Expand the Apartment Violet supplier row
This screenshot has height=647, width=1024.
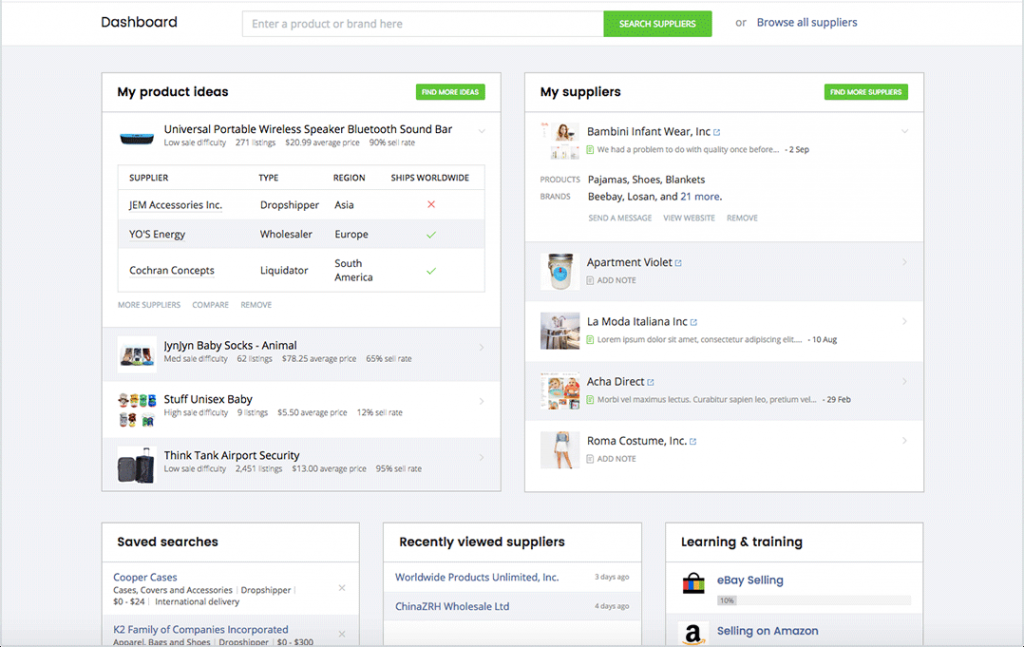click(904, 262)
